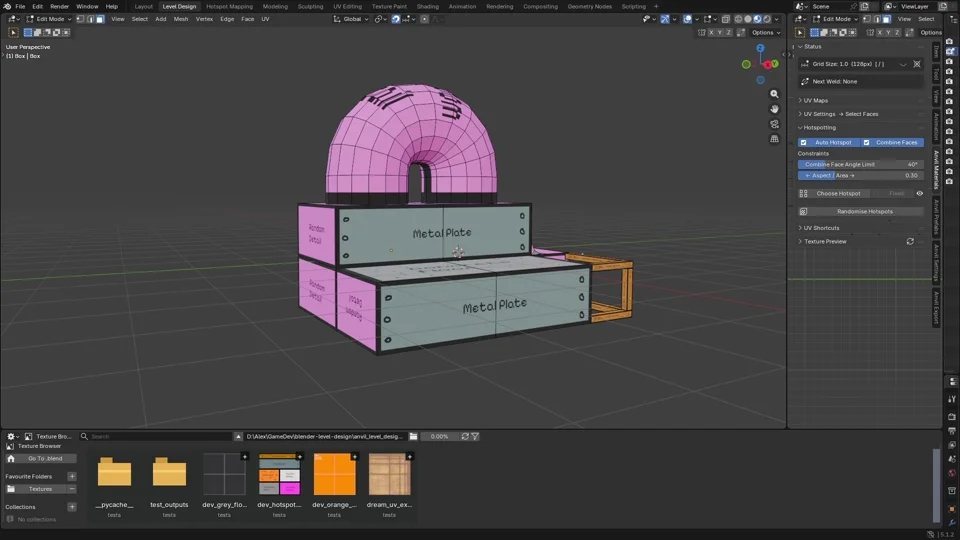This screenshot has width=960, height=540.
Task: Click the Randomise Hotspots button
Action: [x=864, y=212]
